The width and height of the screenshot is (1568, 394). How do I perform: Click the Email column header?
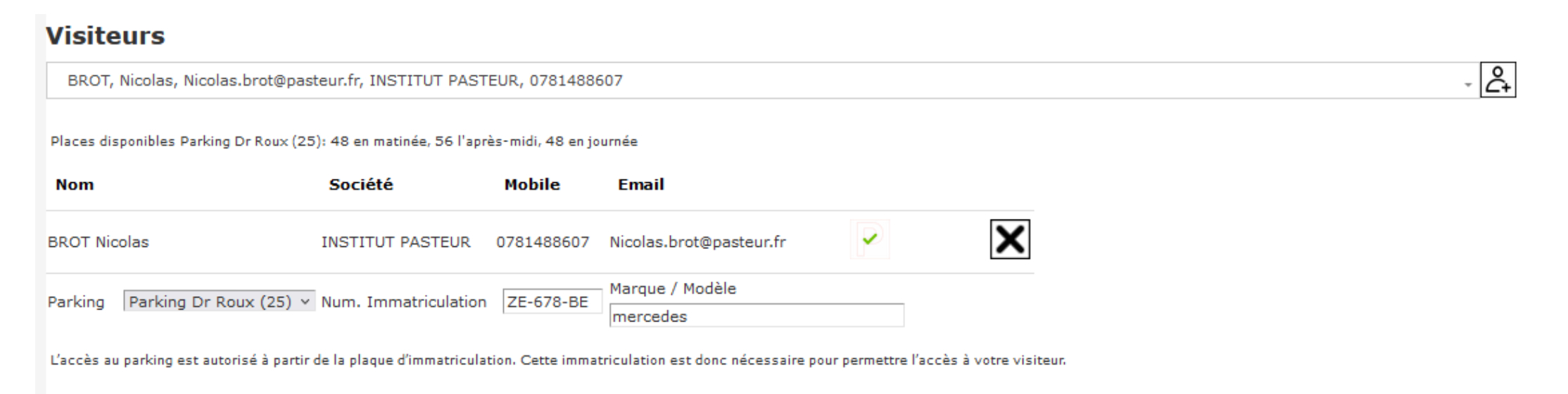pos(640,184)
